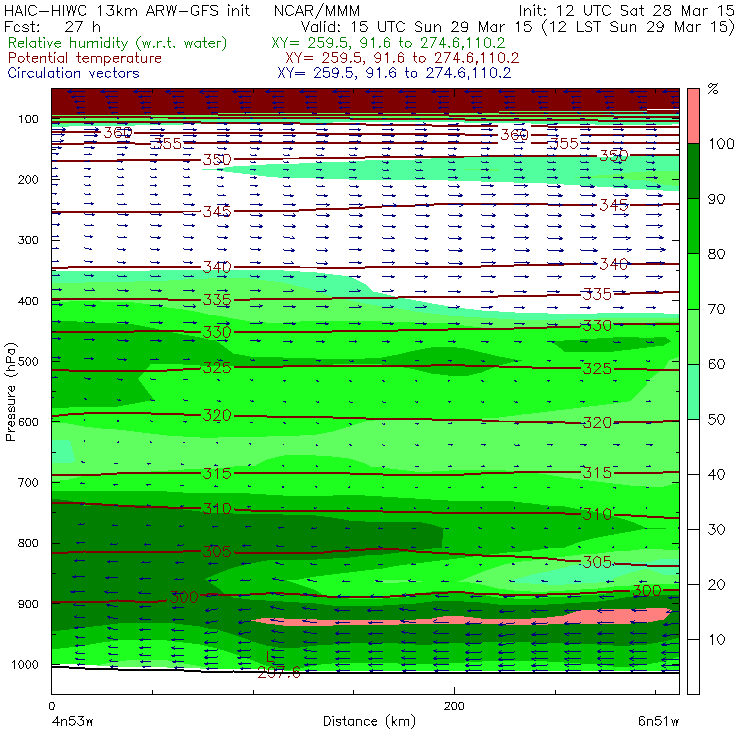Click the red XY coordinates line

click(x=402, y=58)
